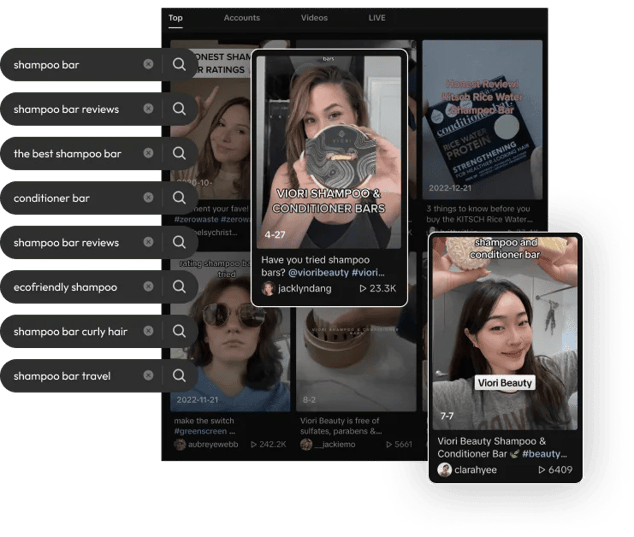Screen dimensions: 634x537
Task: Clear the 'ecofriendly shampoo' search text
Action: point(148,286)
